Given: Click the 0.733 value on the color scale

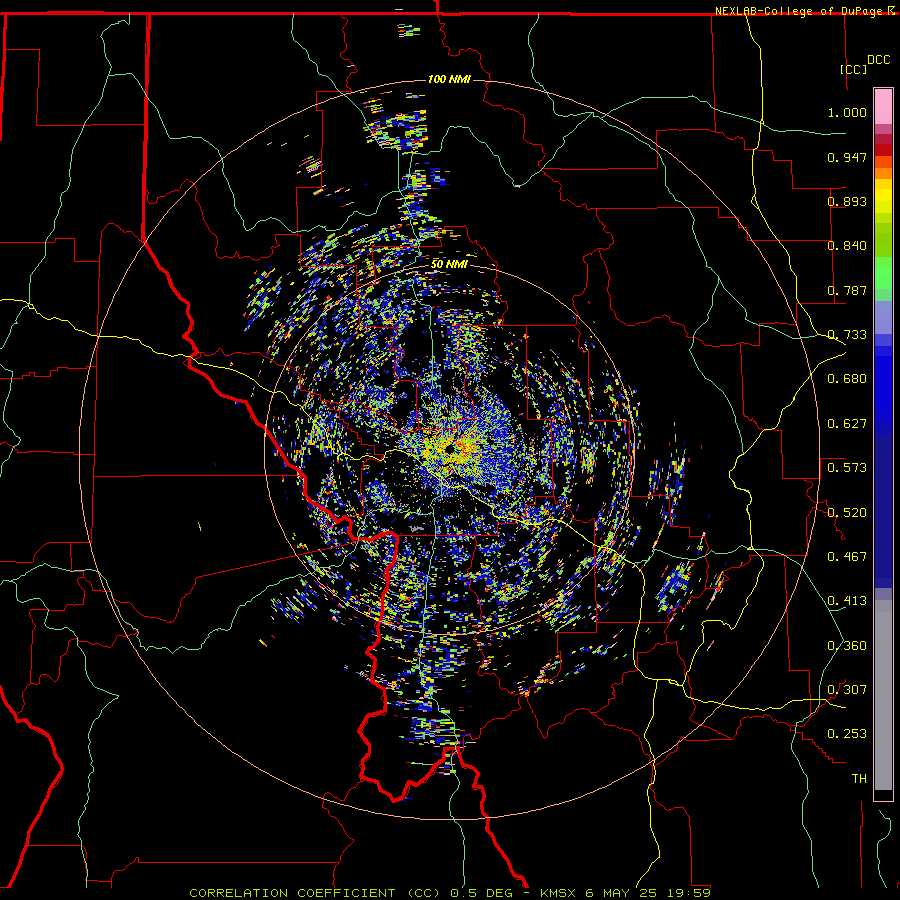Looking at the screenshot, I should (x=847, y=335).
